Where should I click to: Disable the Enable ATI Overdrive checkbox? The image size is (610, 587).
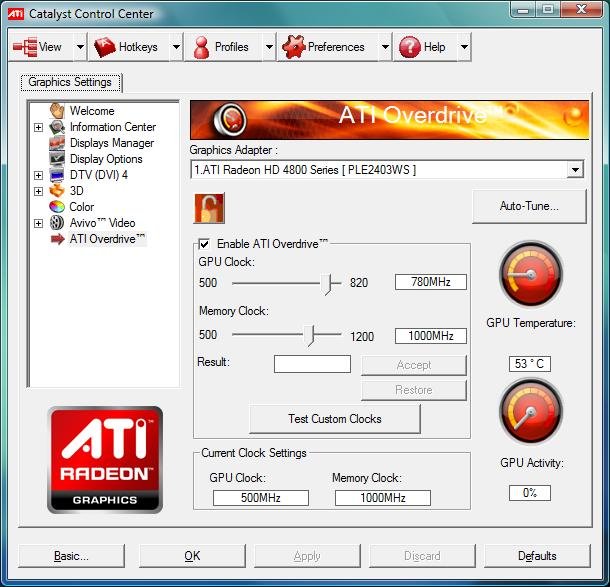(x=205, y=244)
